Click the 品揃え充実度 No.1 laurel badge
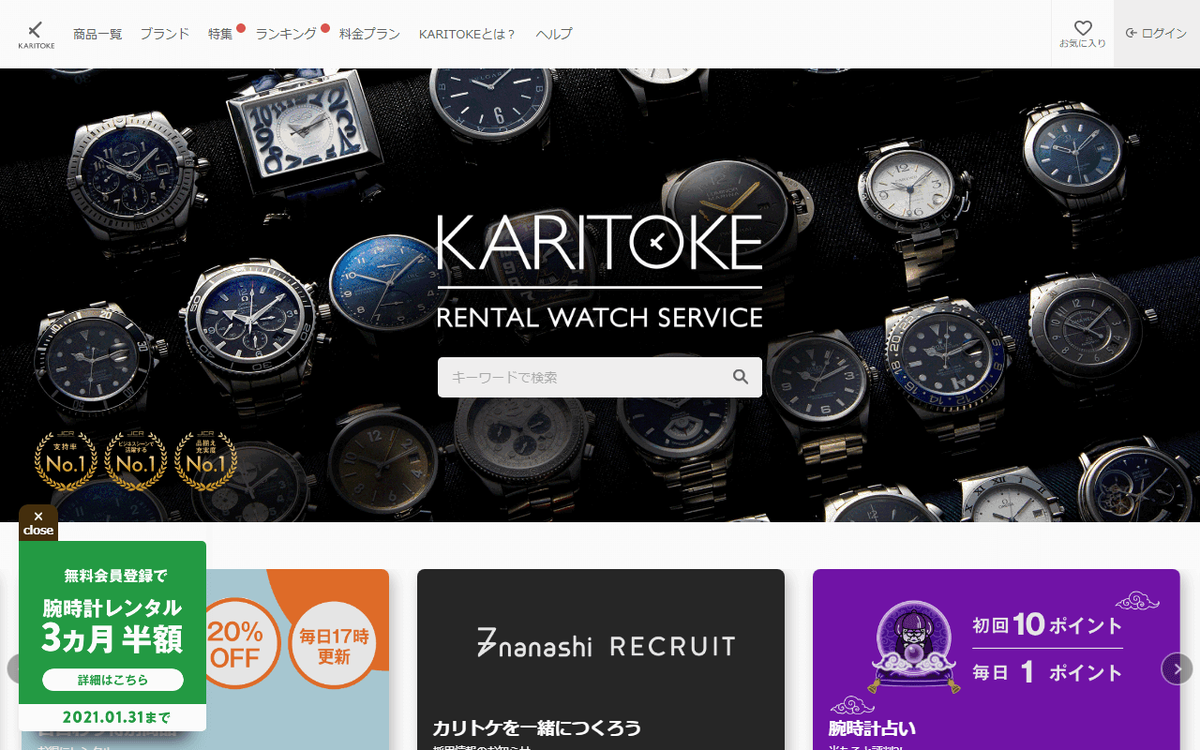Viewport: 1200px width, 750px height. [206, 461]
